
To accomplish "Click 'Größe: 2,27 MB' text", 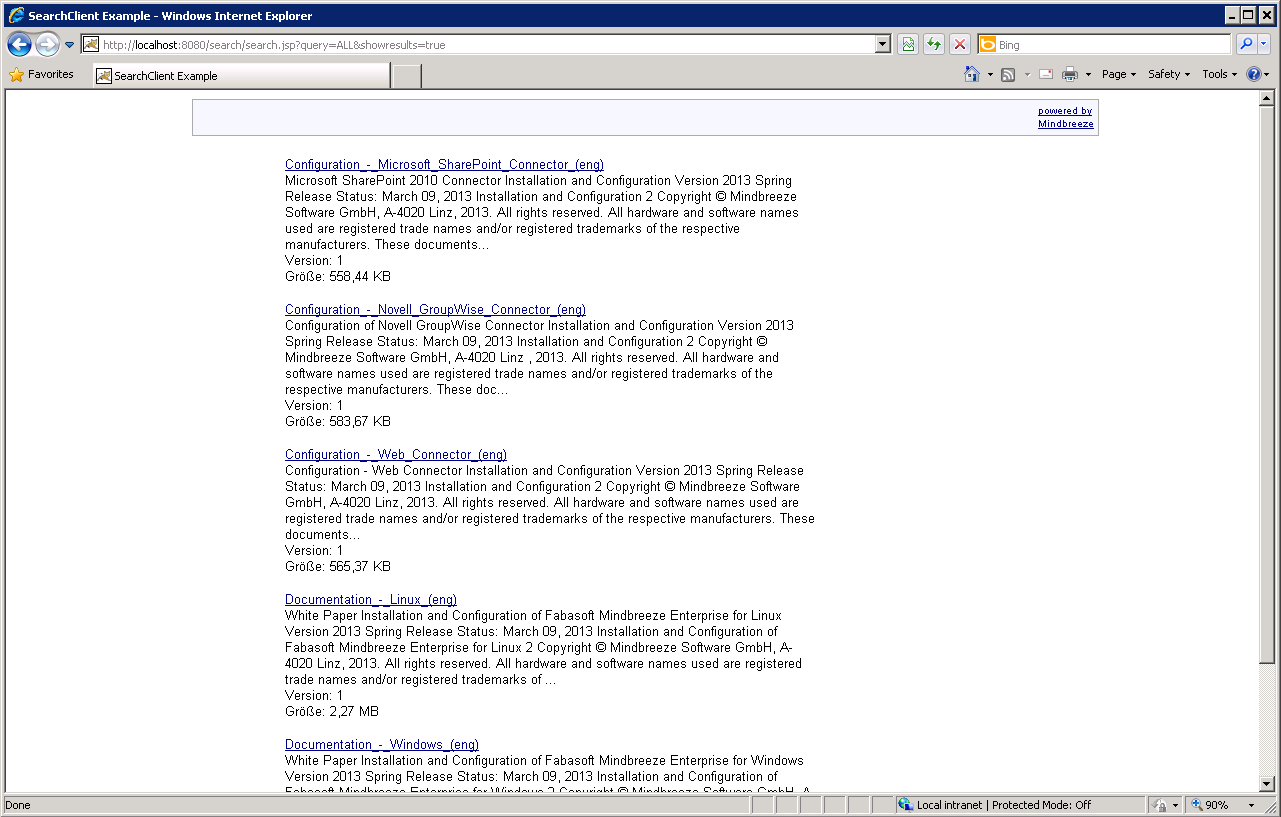I will (x=332, y=712).
